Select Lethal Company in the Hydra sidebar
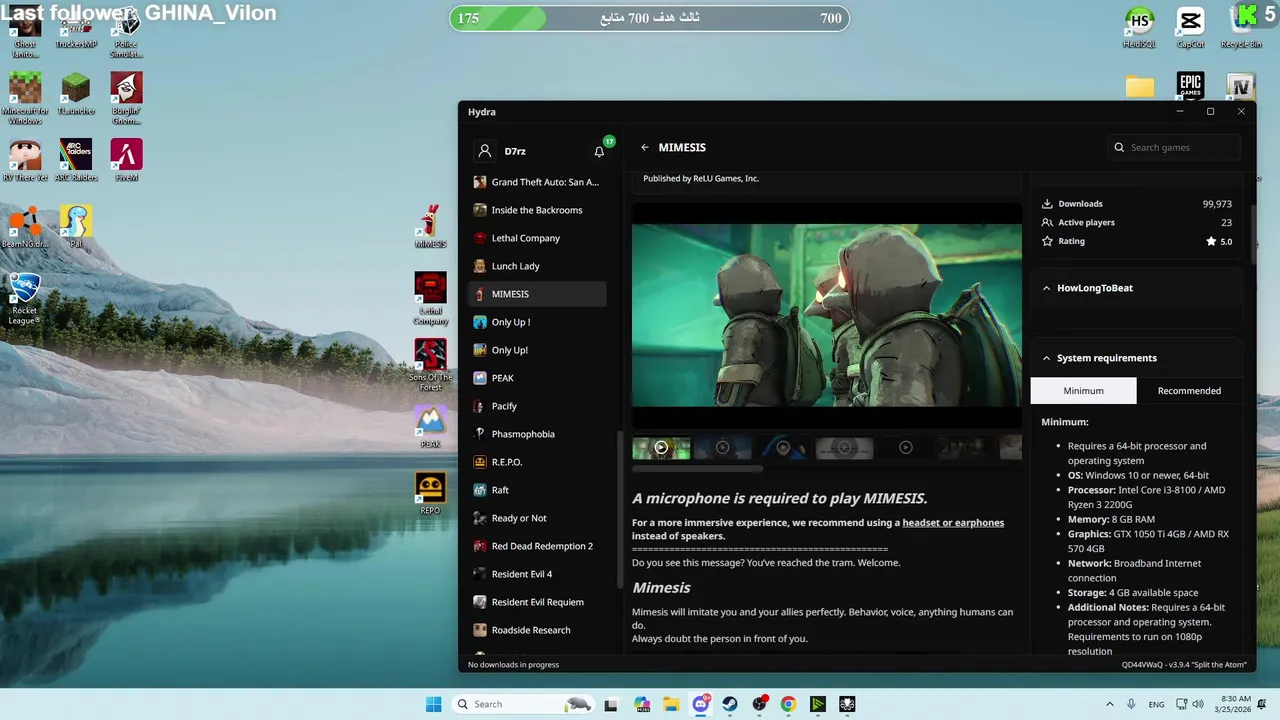The image size is (1280, 720). [537, 238]
